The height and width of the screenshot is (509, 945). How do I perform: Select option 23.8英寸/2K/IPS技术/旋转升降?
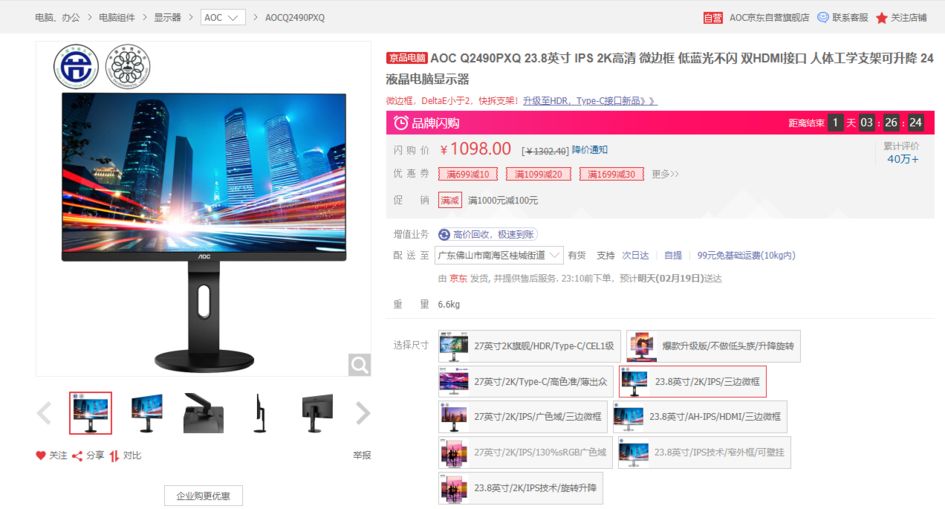[x=520, y=488]
